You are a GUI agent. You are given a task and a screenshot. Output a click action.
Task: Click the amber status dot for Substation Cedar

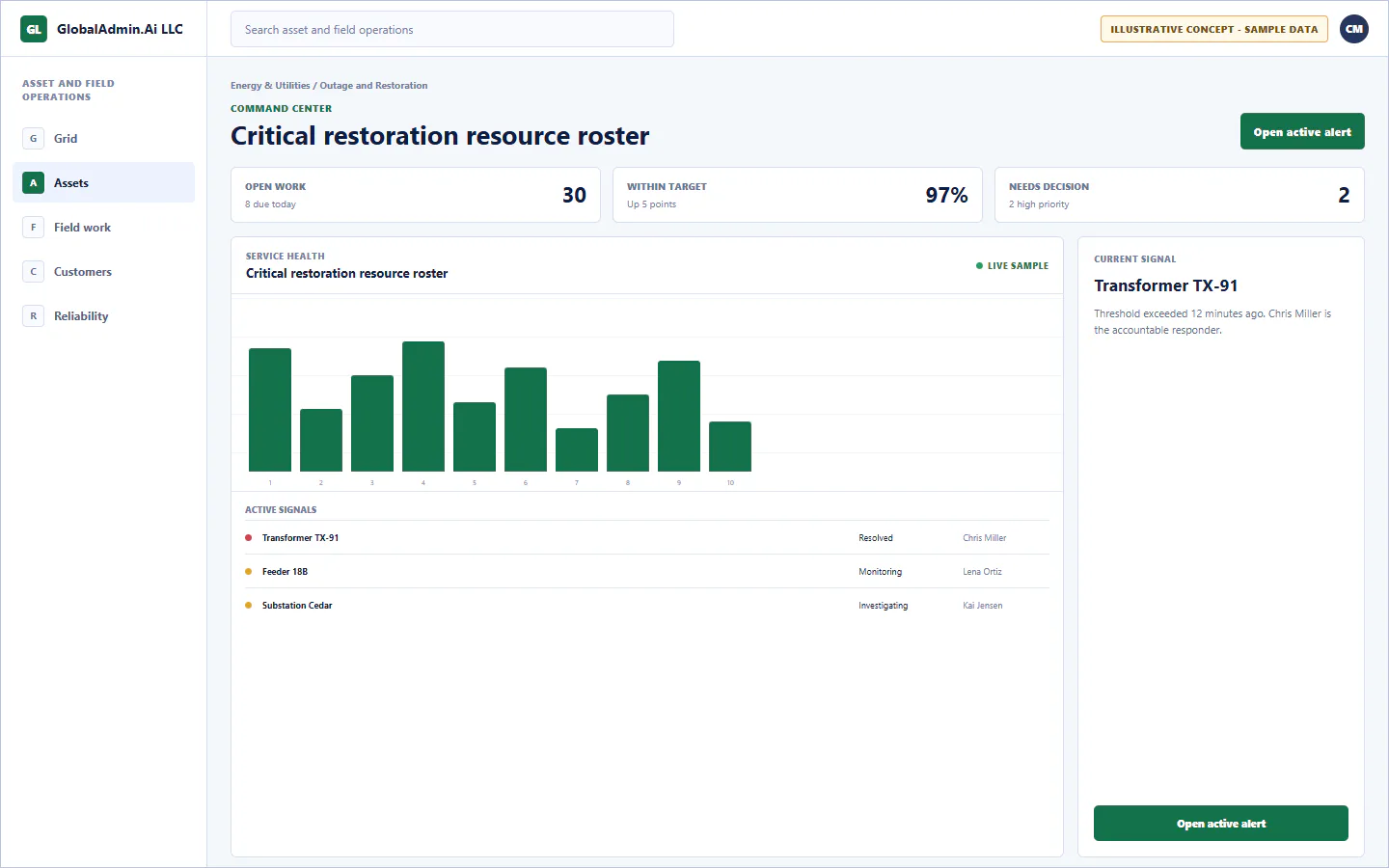[248, 606]
